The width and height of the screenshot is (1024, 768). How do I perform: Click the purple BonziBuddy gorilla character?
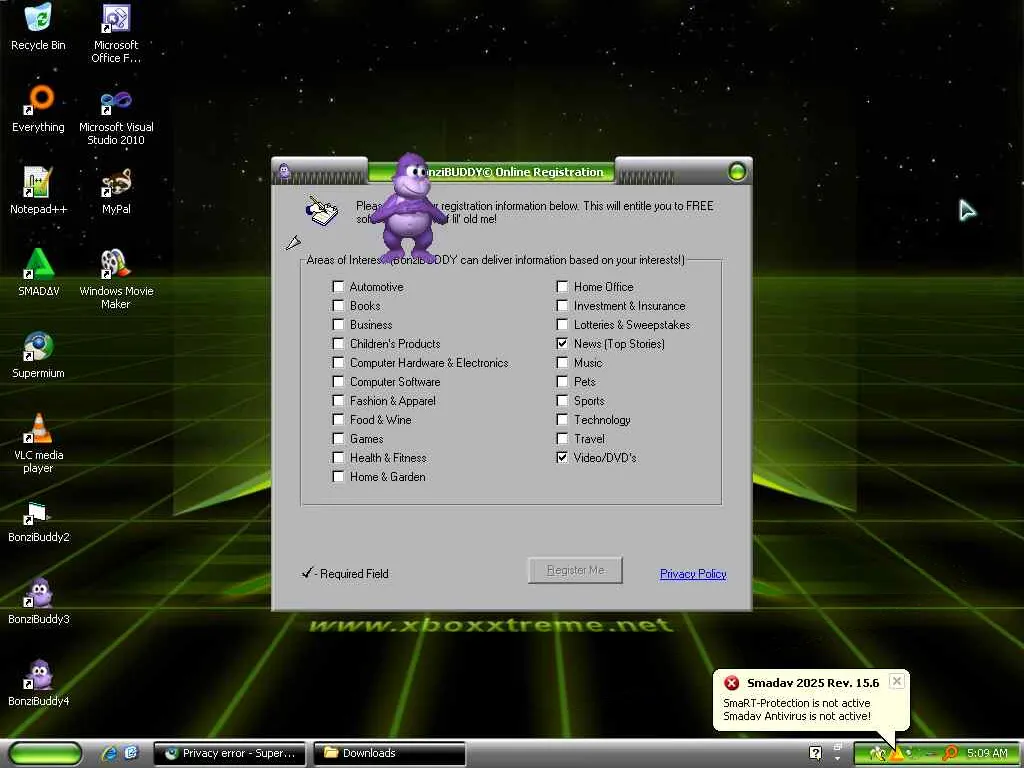tap(408, 208)
